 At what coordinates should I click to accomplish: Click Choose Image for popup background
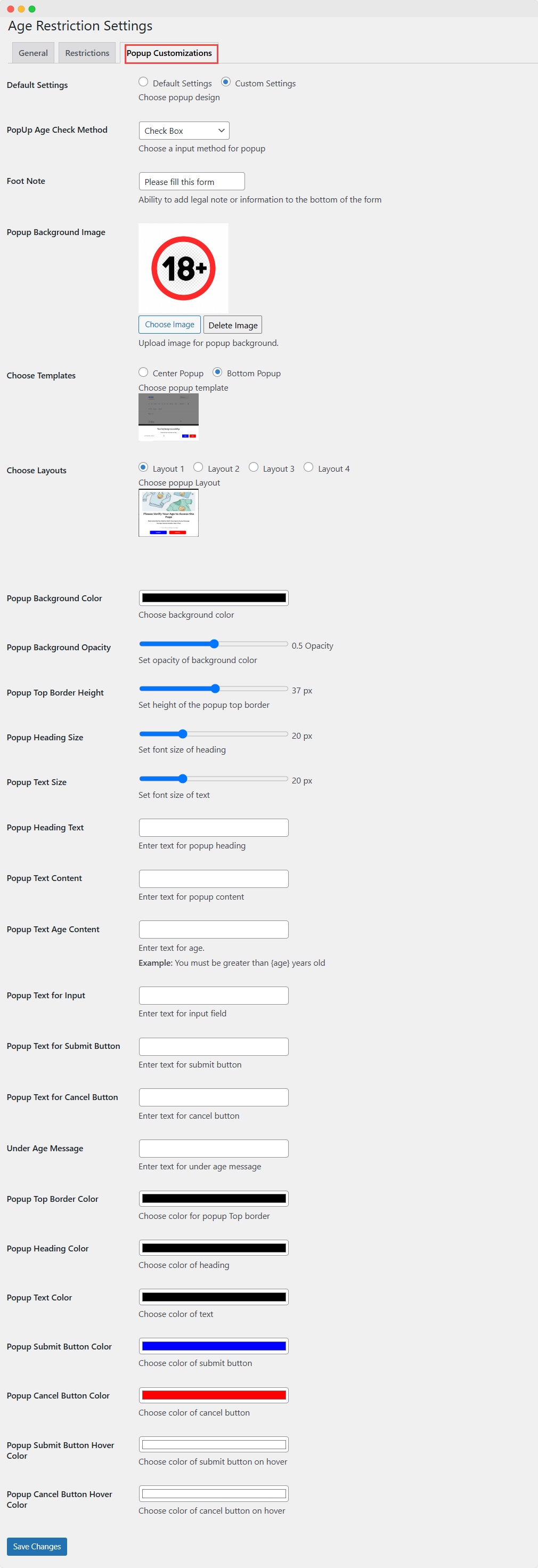[x=169, y=325]
